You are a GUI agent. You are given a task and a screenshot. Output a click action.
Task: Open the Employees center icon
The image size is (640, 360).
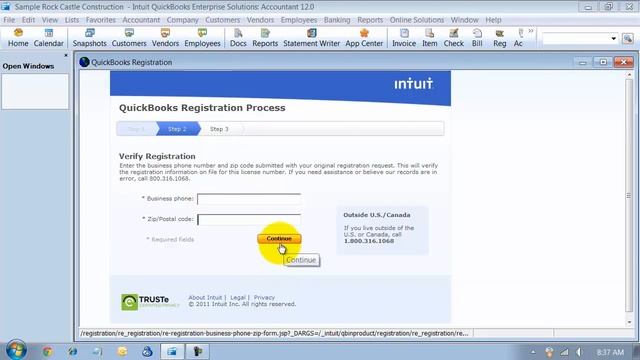pos(202,38)
